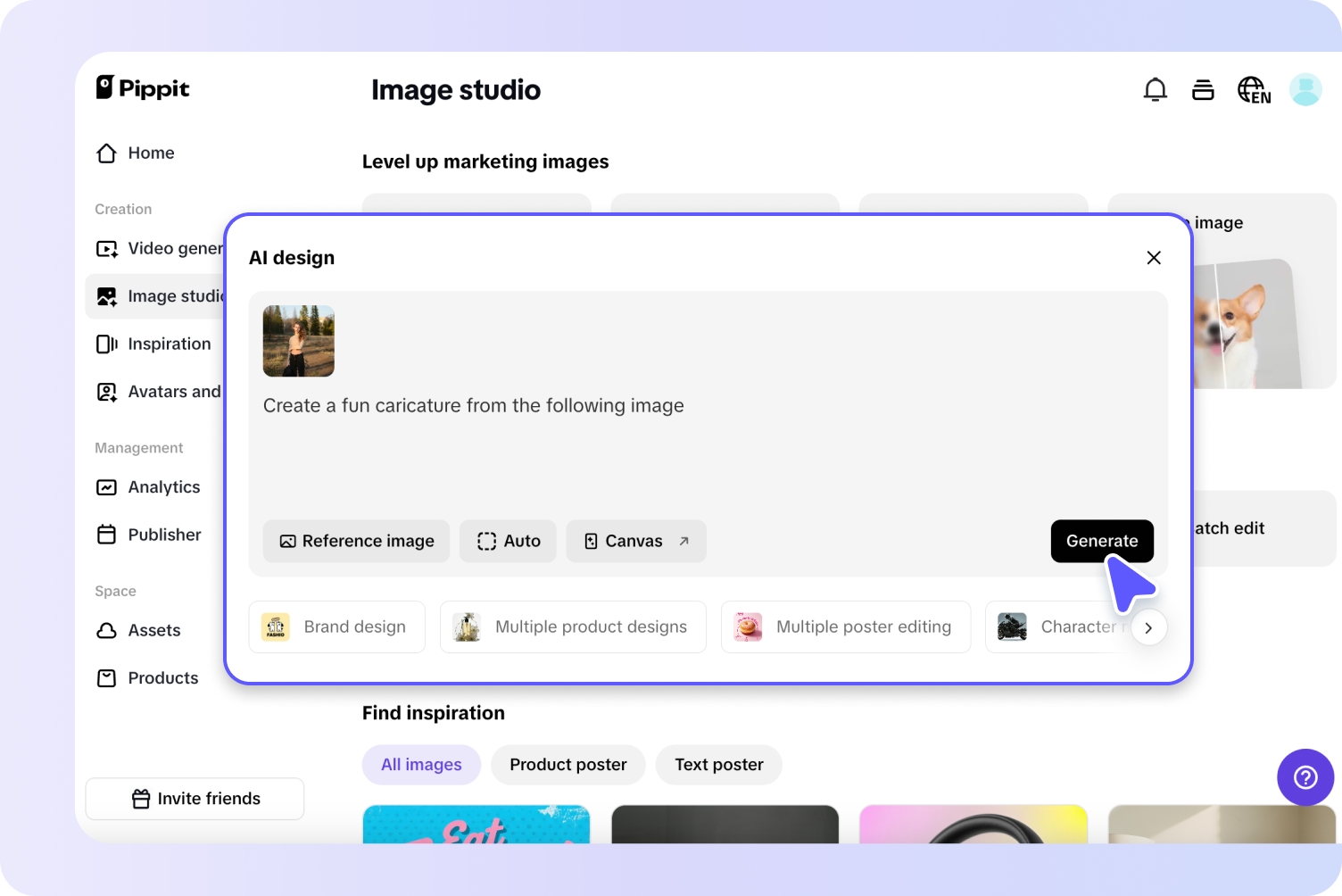1342x896 pixels.
Task: Open the Auto aspect ratio selector
Action: point(509,542)
